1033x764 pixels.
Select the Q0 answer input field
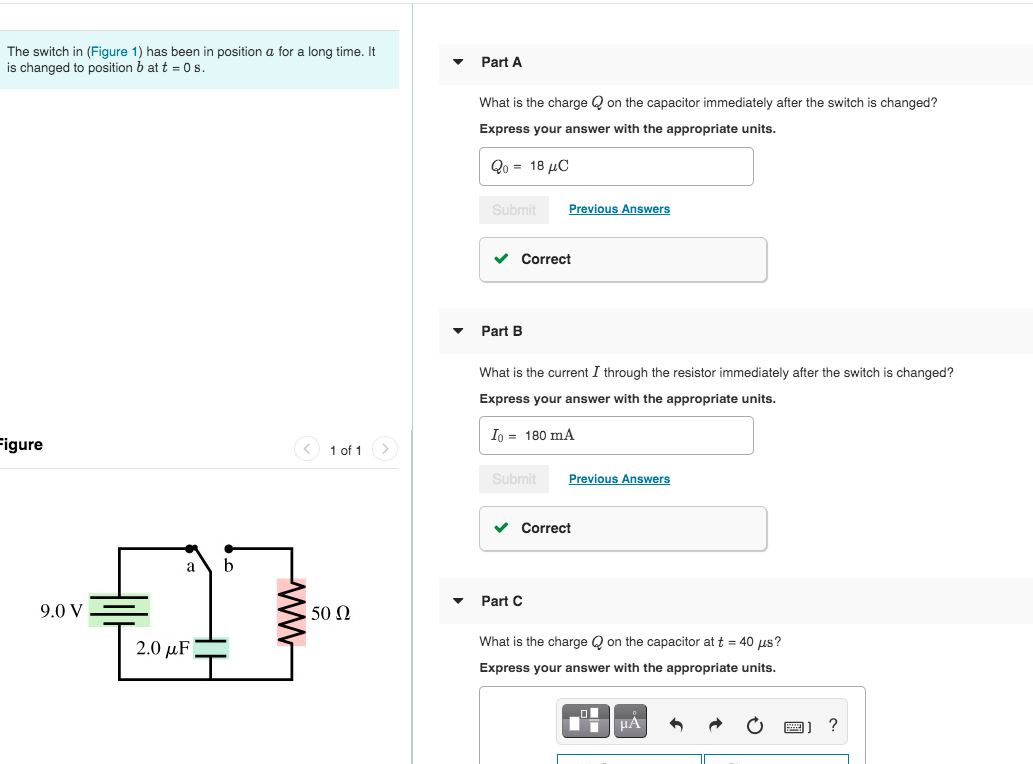[x=615, y=166]
